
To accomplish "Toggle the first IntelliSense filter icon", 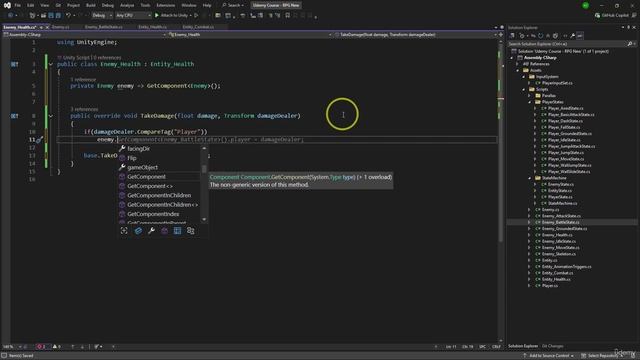I will pyautogui.click(x=124, y=231).
